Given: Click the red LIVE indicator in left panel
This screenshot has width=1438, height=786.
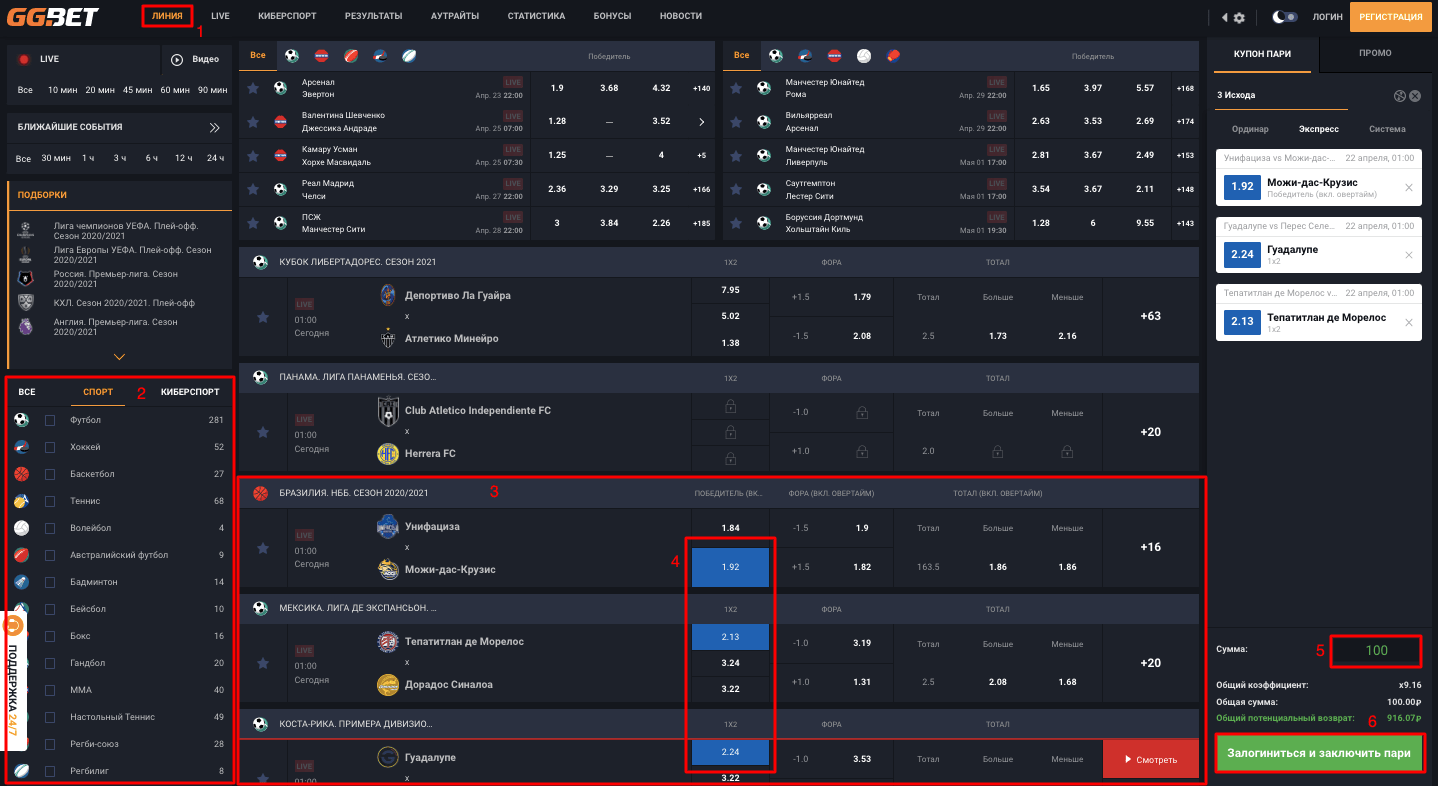Looking at the screenshot, I should [x=23, y=60].
